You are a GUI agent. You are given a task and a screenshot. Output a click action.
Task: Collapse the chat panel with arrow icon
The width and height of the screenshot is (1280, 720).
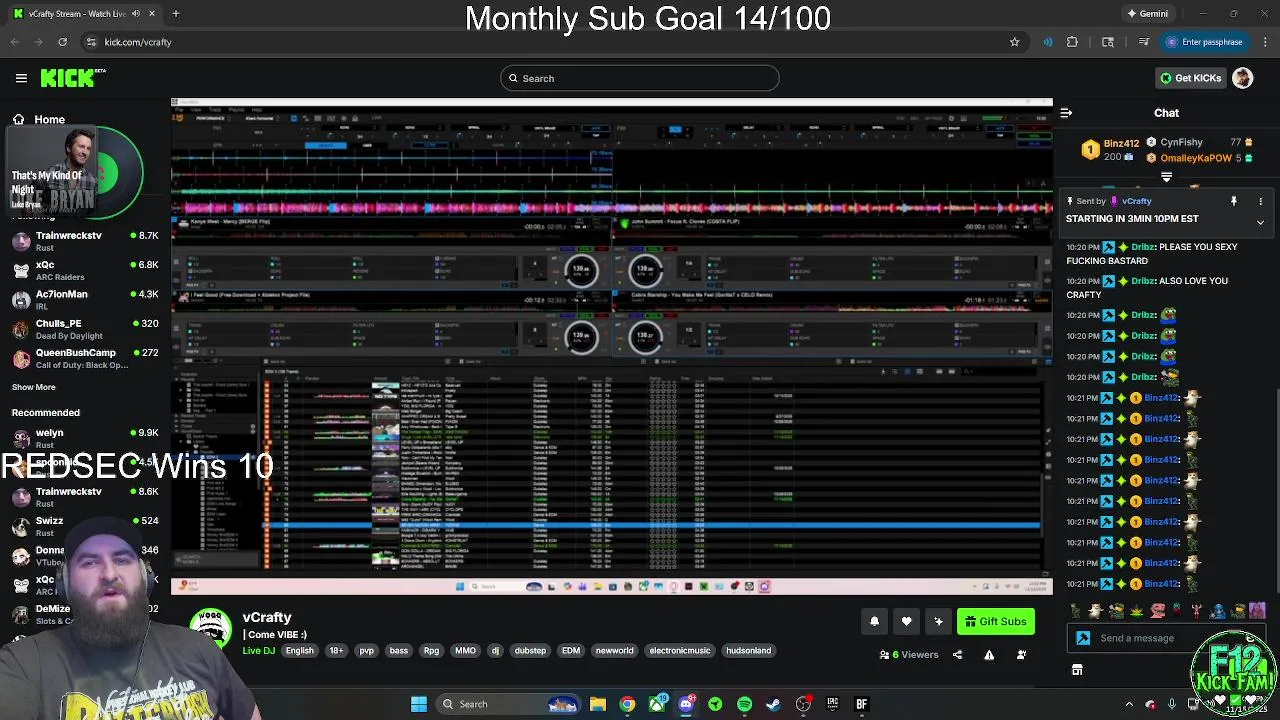pyautogui.click(x=1066, y=113)
